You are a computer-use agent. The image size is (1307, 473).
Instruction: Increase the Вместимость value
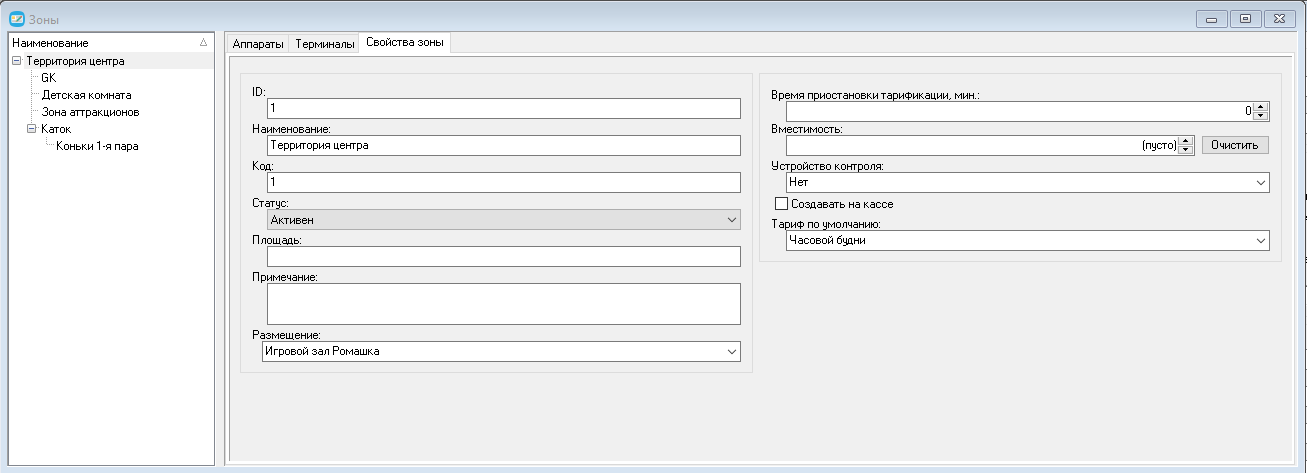click(1187, 140)
